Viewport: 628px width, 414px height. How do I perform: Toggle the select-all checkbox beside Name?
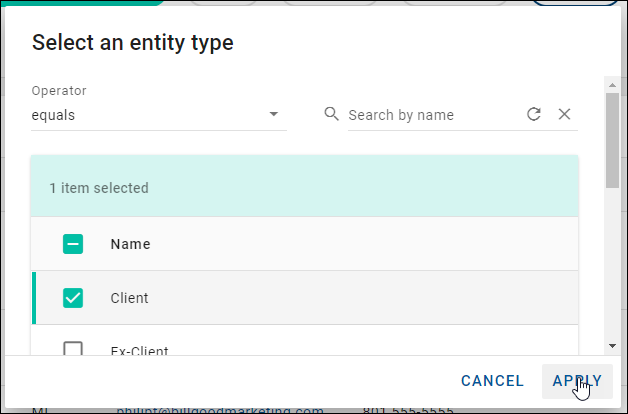point(73,243)
